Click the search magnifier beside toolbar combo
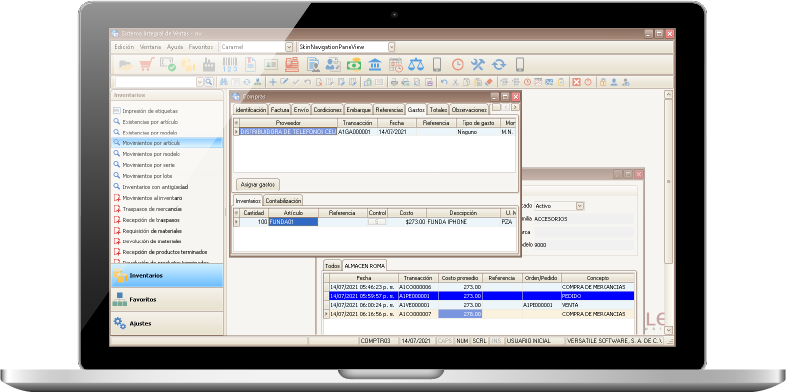786x392 pixels. pos(209,82)
